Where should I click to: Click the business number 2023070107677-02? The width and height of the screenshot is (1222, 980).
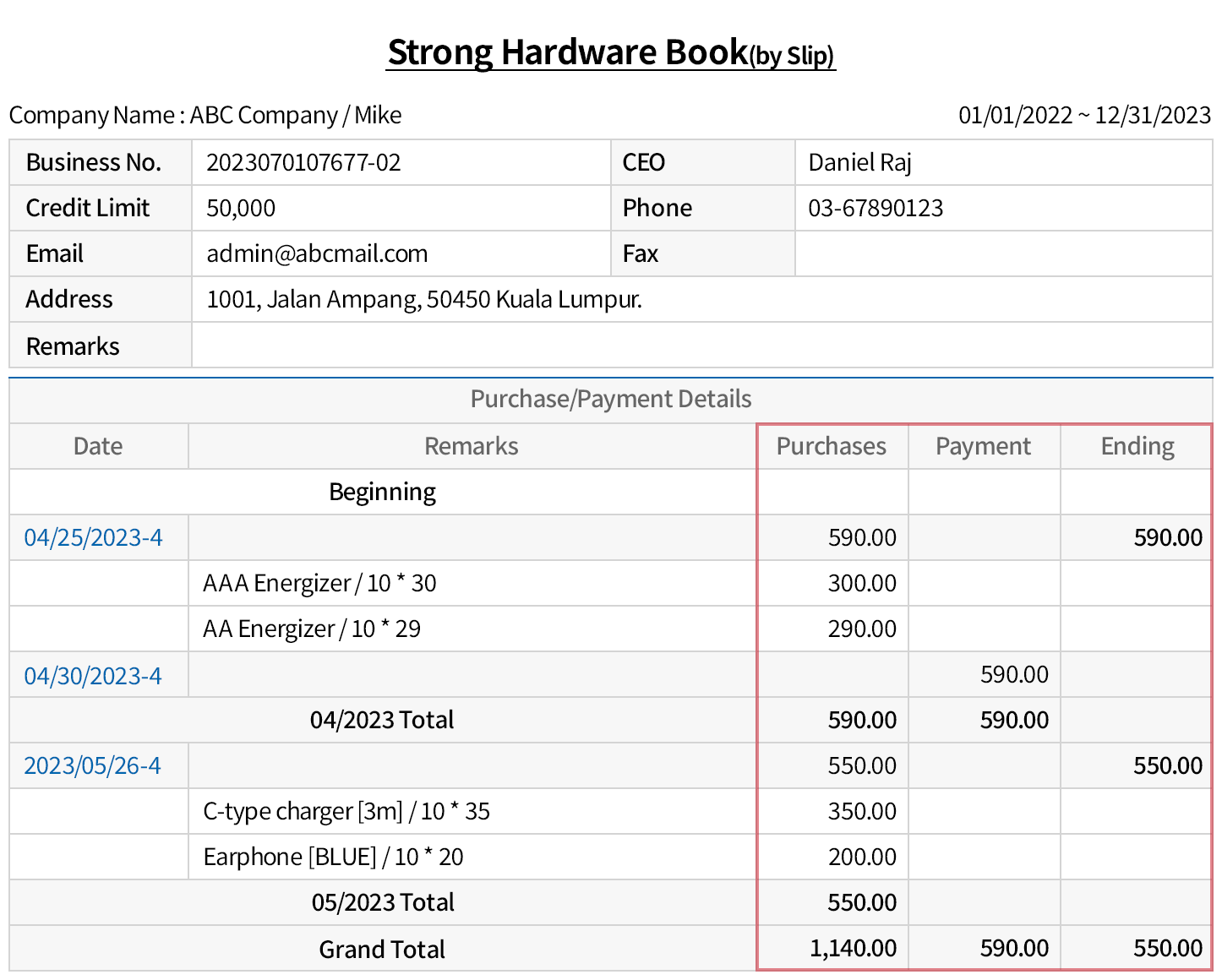coord(303,163)
